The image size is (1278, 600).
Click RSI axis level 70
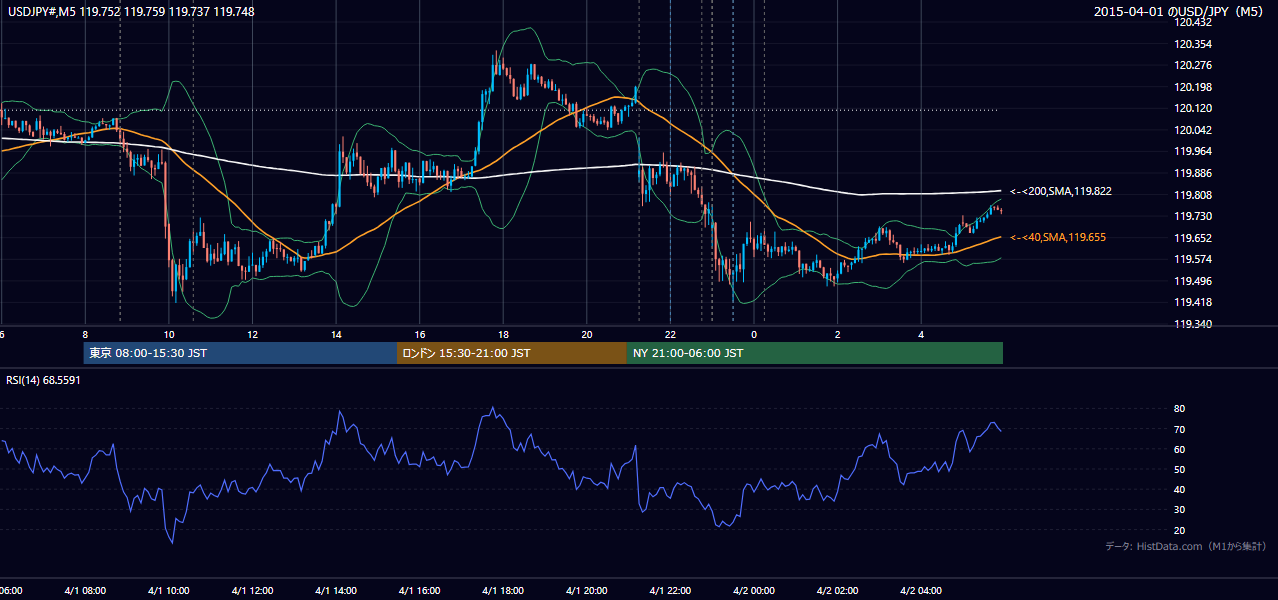[x=1180, y=429]
